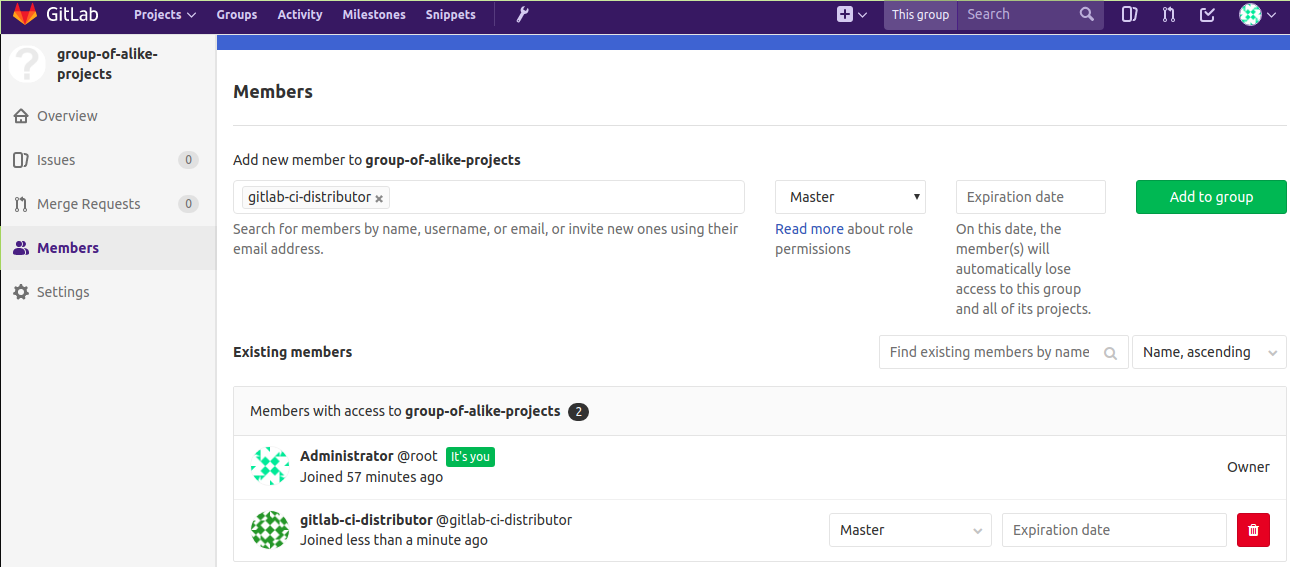
Task: Open Milestones in top menu
Action: [x=374, y=14]
